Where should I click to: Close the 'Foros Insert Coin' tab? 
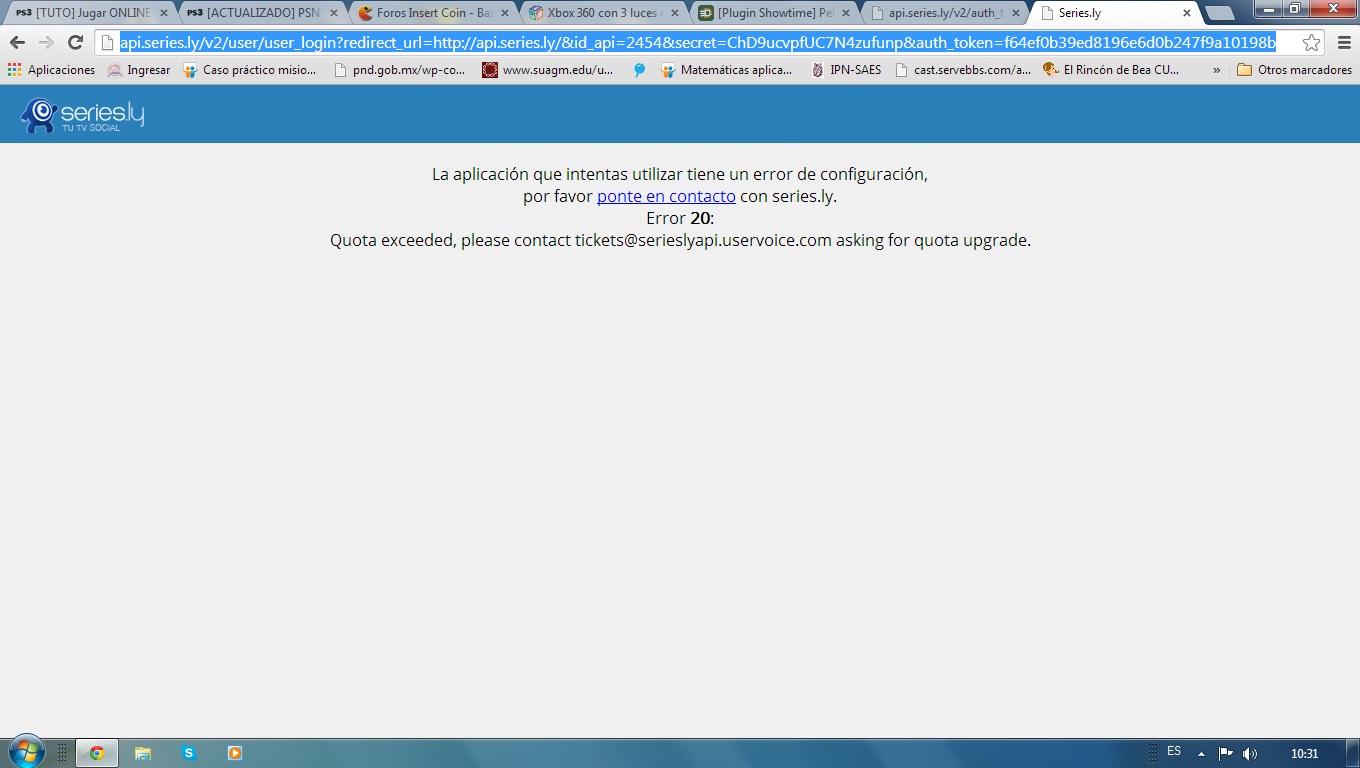504,14
